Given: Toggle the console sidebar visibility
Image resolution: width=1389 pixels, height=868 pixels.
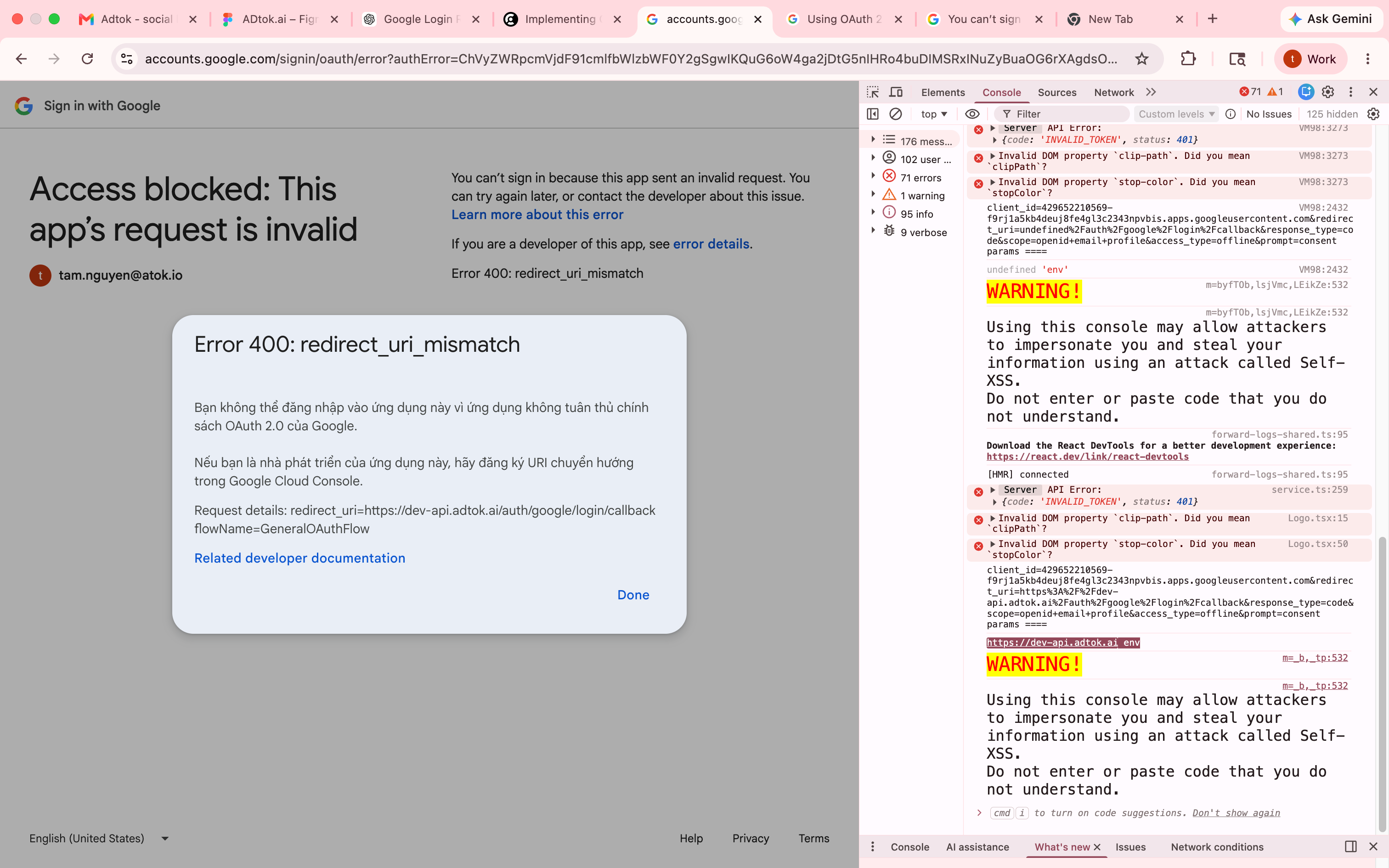Looking at the screenshot, I should 872,114.
